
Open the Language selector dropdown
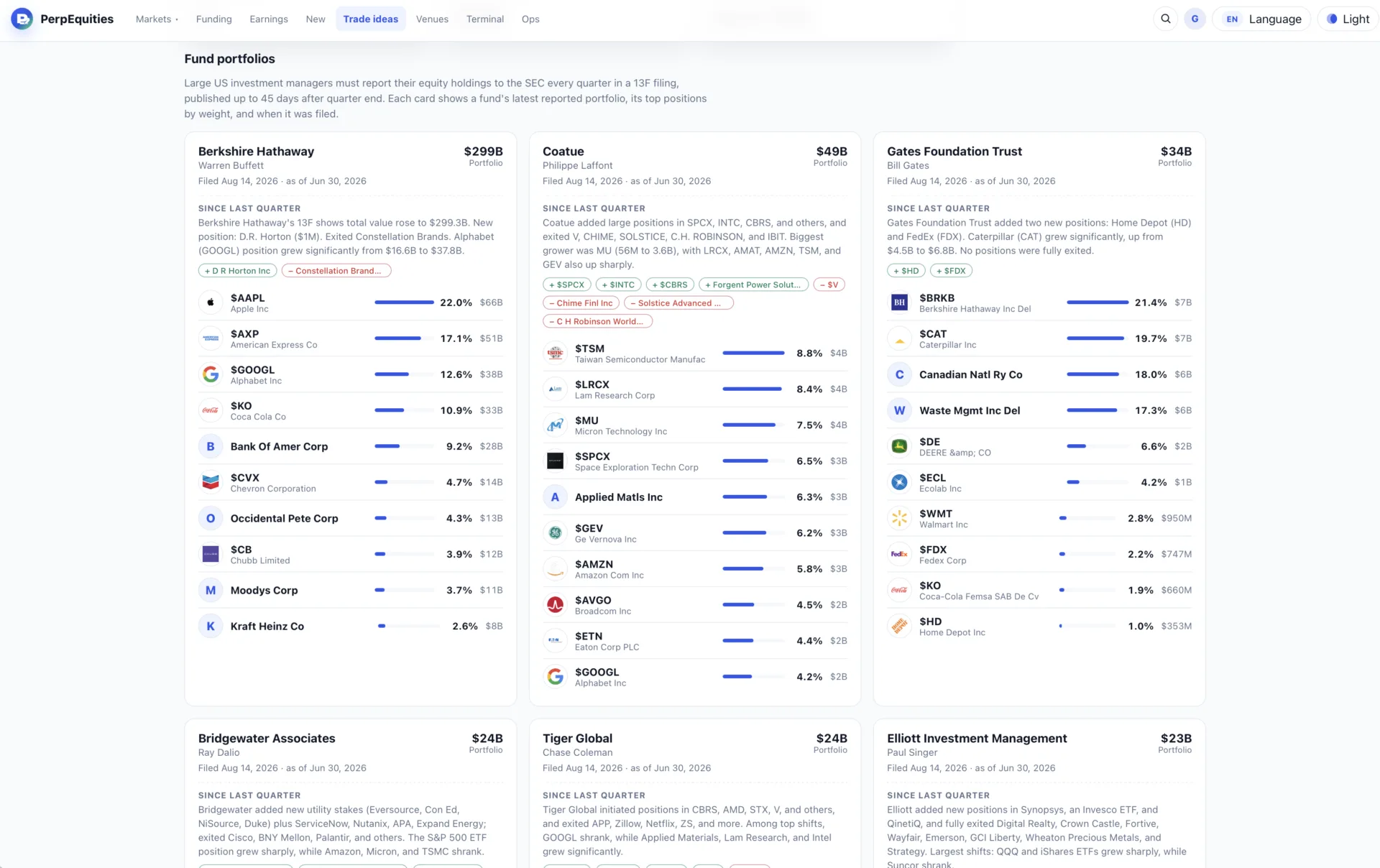click(x=1262, y=19)
